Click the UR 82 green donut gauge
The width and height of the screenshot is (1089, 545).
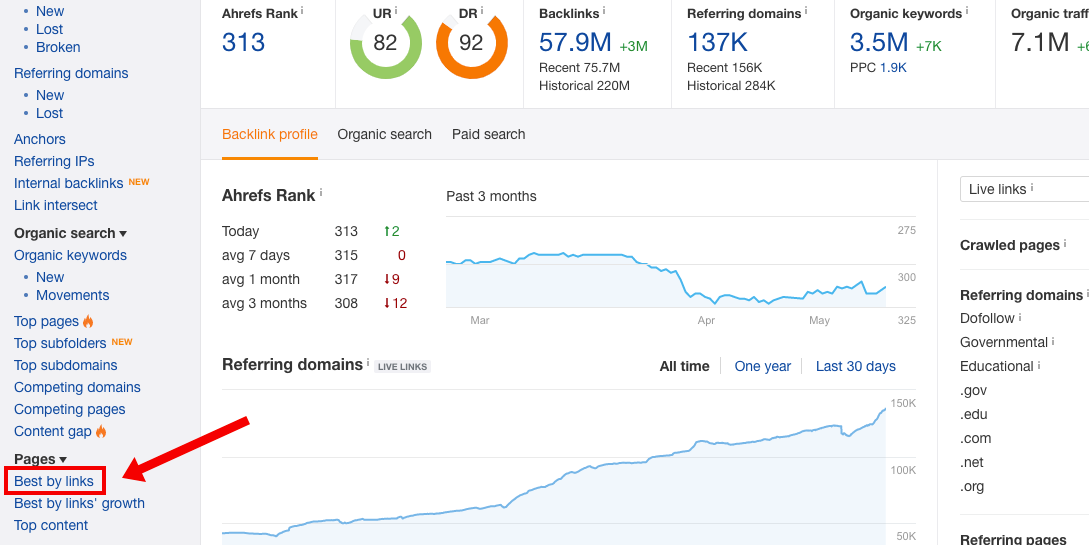[x=385, y=44]
